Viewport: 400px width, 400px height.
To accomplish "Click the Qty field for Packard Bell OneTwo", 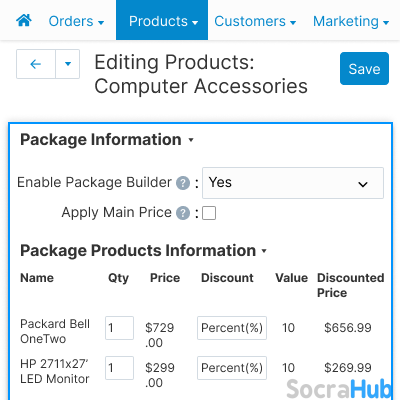I will pyautogui.click(x=119, y=328).
